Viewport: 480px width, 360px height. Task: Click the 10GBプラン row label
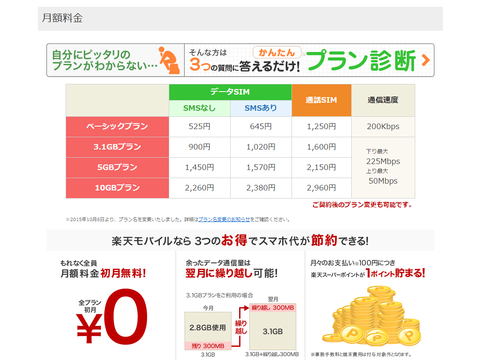click(117, 188)
